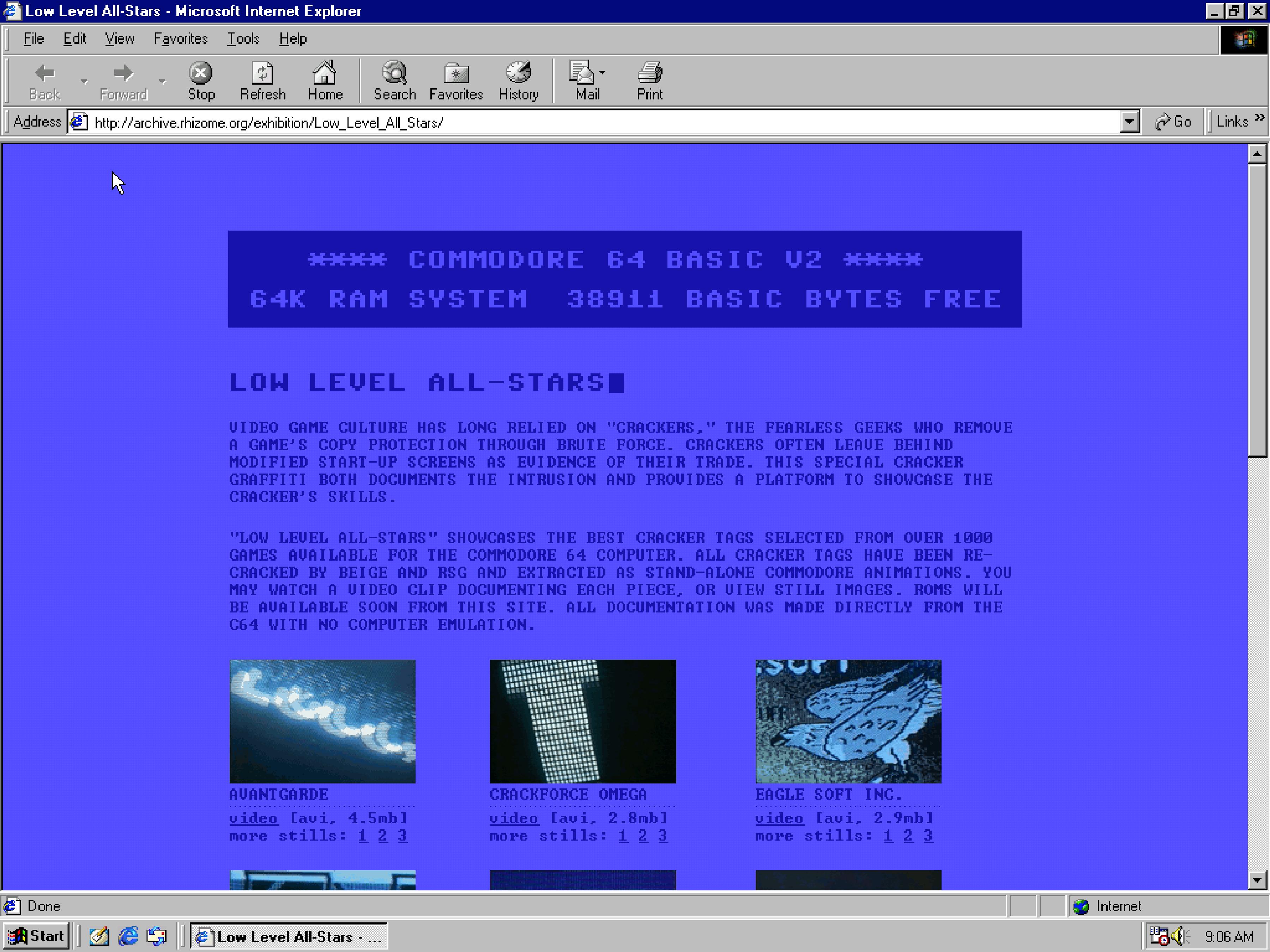Open the Favorites menu
This screenshot has width=1270, height=952.
[180, 38]
